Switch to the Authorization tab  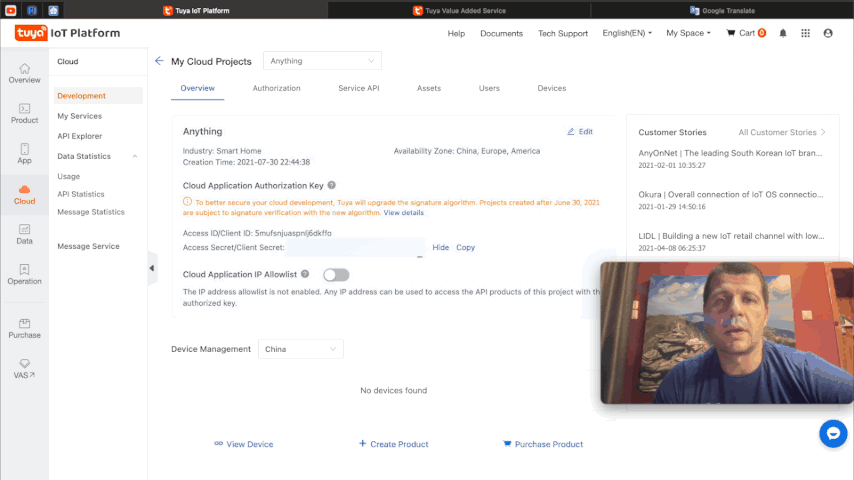pos(276,88)
